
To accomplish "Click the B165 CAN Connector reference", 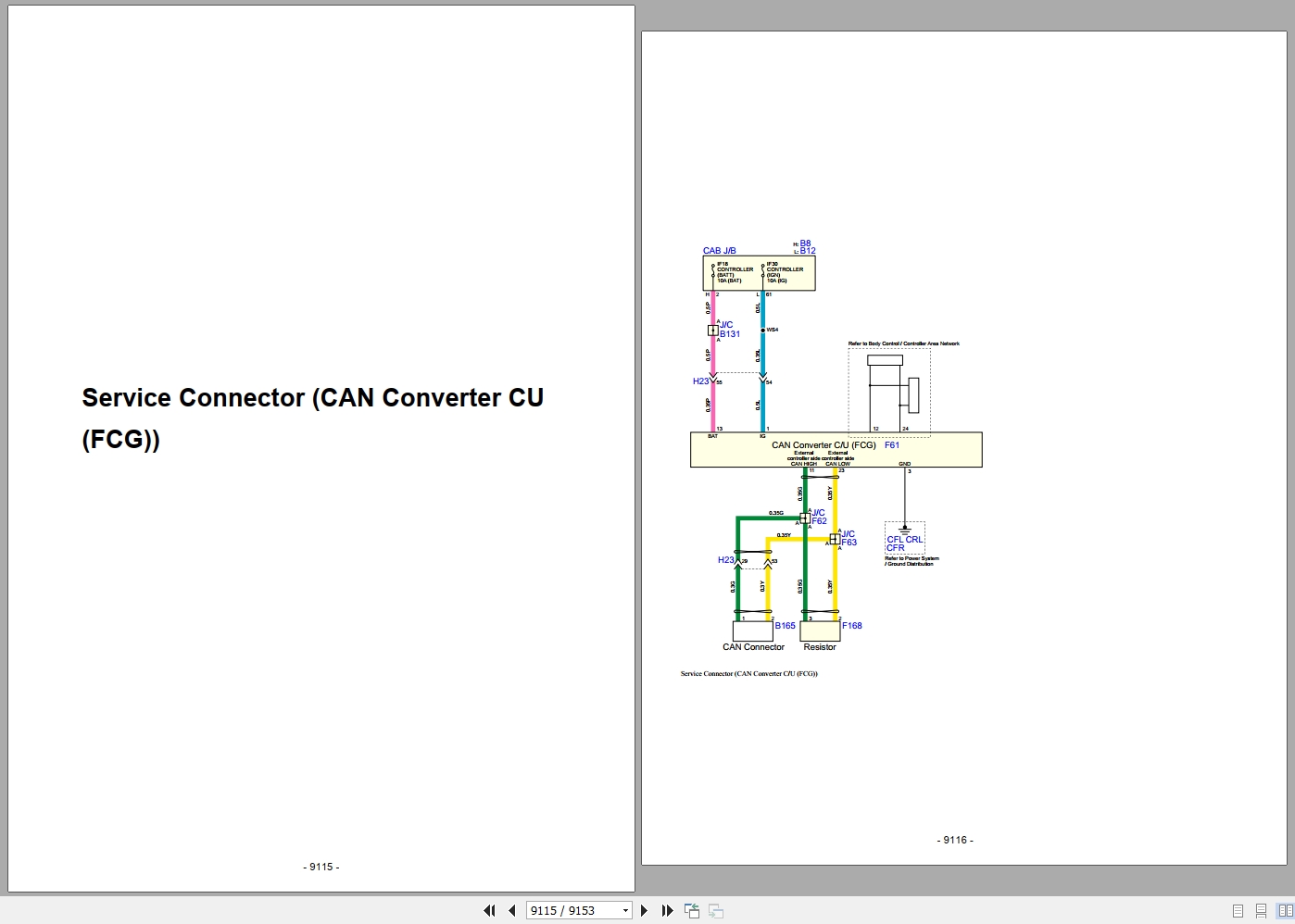I will (786, 626).
